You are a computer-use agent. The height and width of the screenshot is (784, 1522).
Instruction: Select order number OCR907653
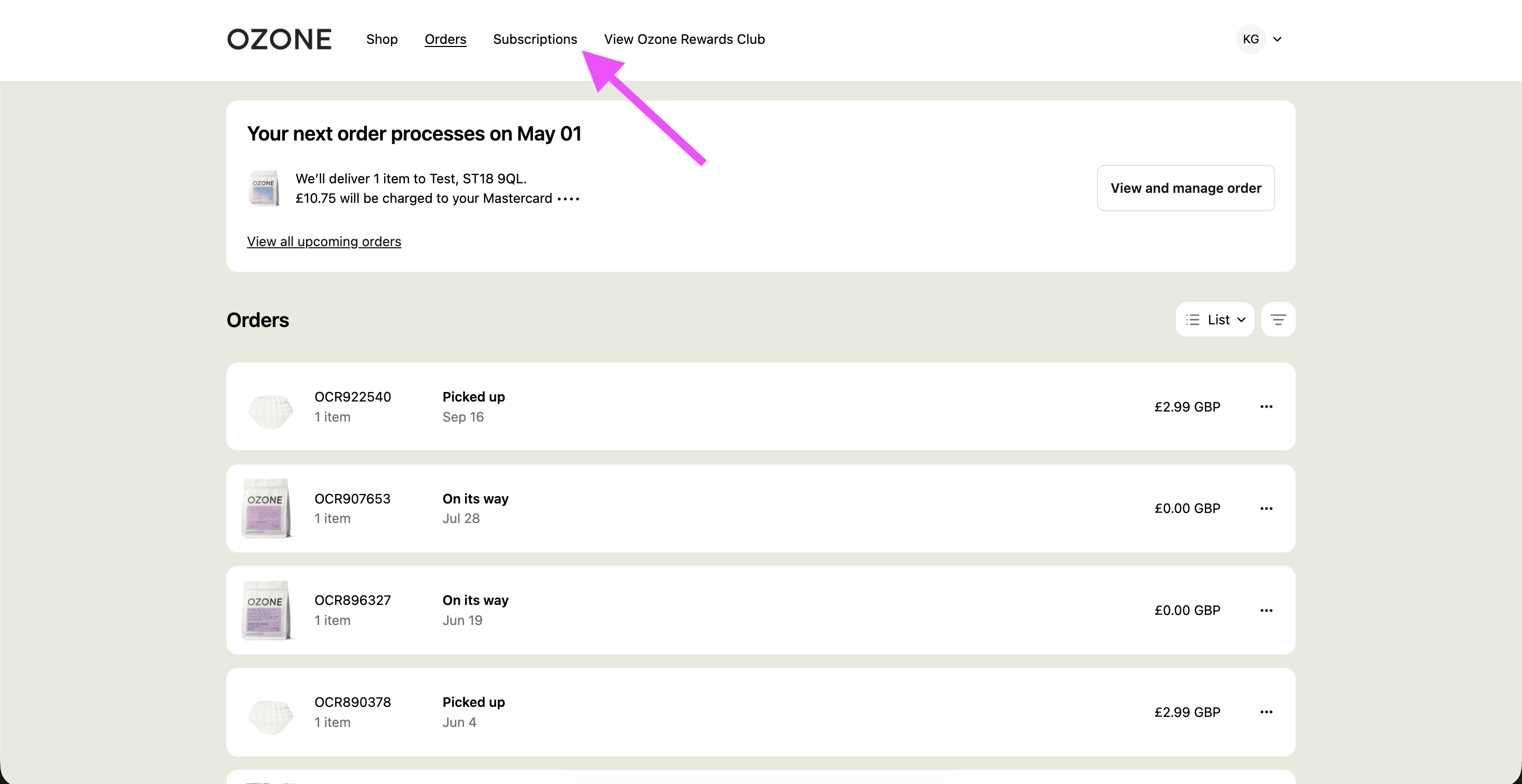(352, 499)
